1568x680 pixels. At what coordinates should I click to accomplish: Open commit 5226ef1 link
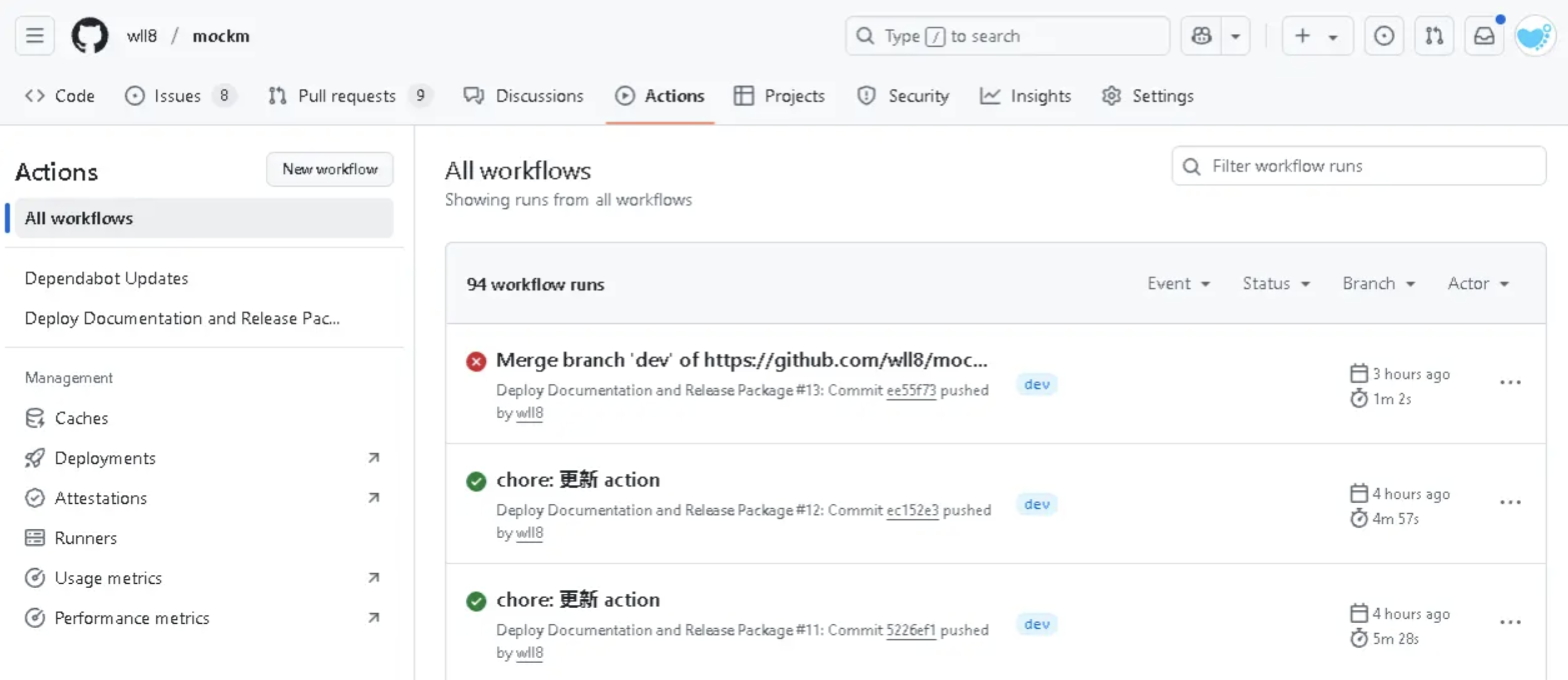click(x=911, y=631)
